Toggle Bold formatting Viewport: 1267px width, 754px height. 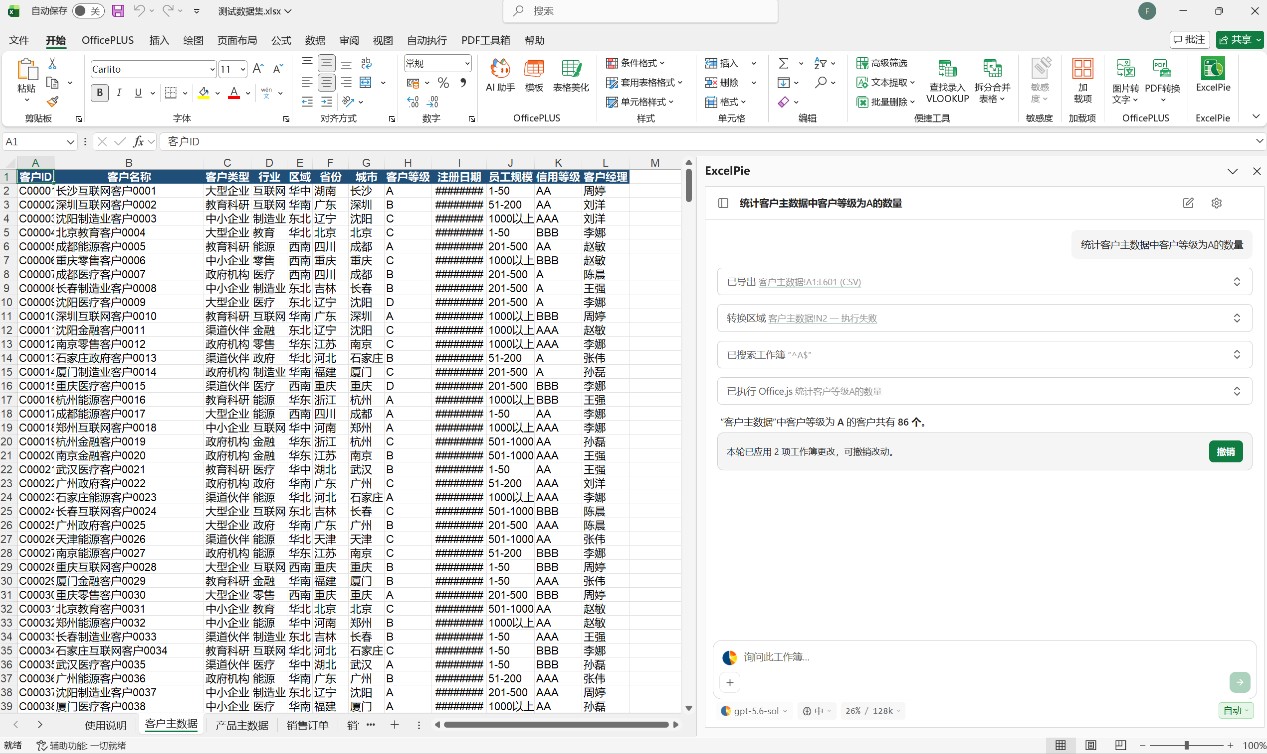pyautogui.click(x=99, y=93)
